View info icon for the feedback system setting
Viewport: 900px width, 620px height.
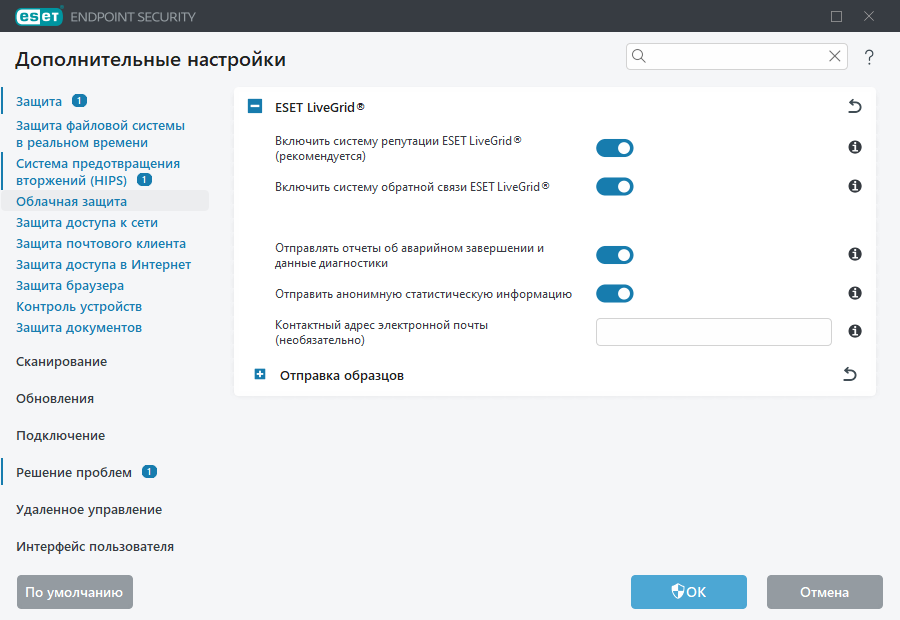coord(854,186)
